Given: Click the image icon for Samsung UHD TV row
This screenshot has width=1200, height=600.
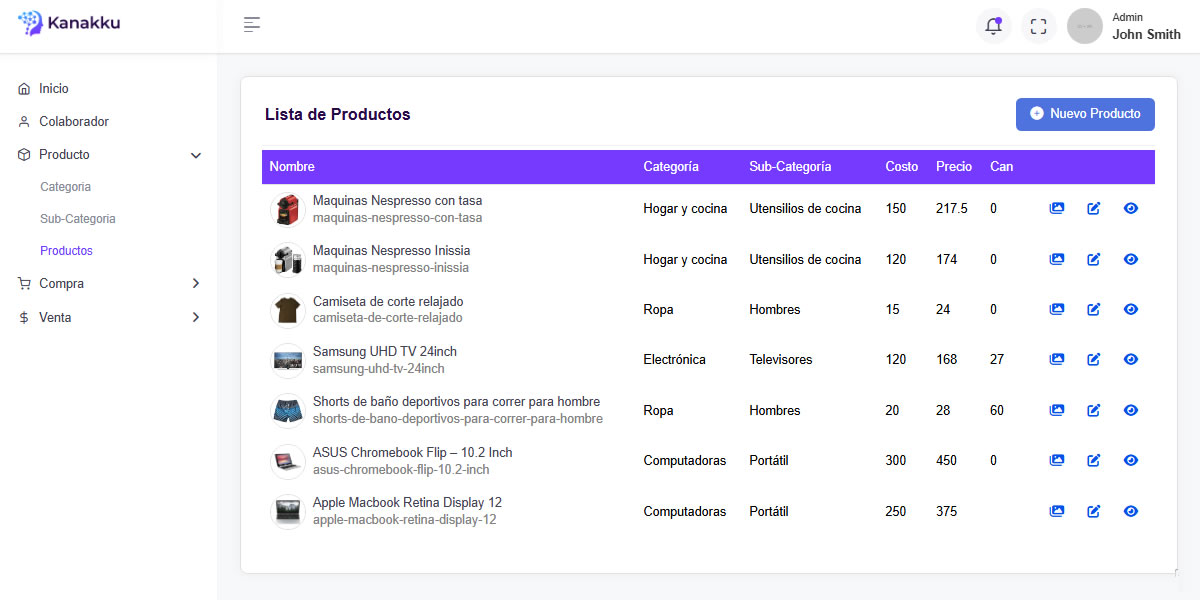Looking at the screenshot, I should click(x=1057, y=359).
